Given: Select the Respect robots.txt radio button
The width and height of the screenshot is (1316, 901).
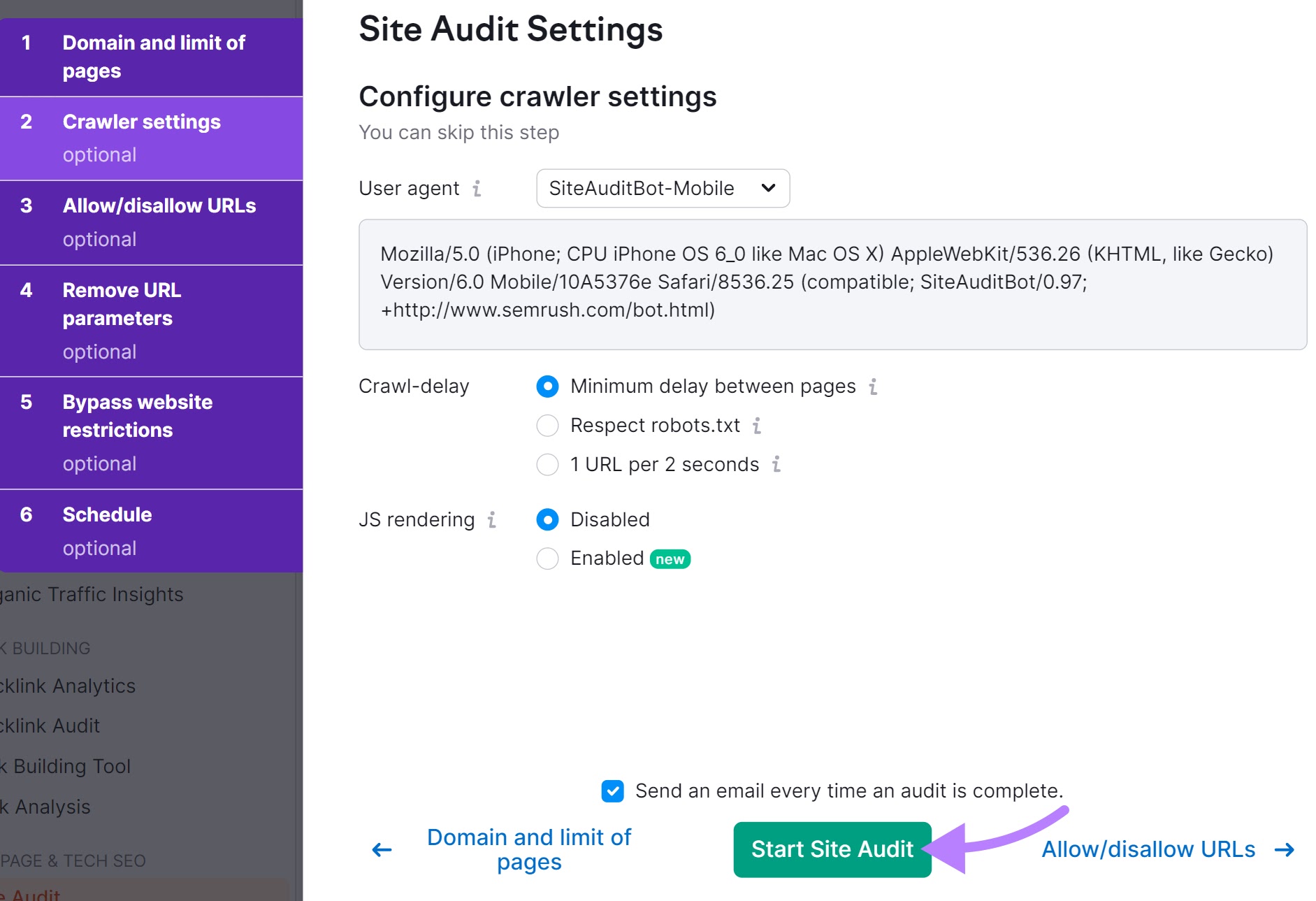Looking at the screenshot, I should pyautogui.click(x=547, y=425).
